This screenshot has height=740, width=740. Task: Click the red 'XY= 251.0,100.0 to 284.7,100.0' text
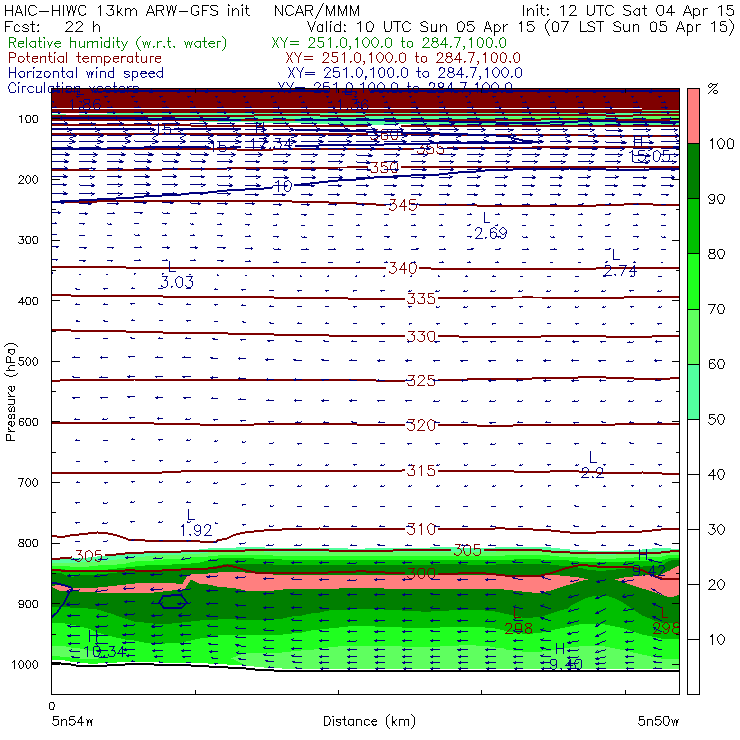click(403, 58)
